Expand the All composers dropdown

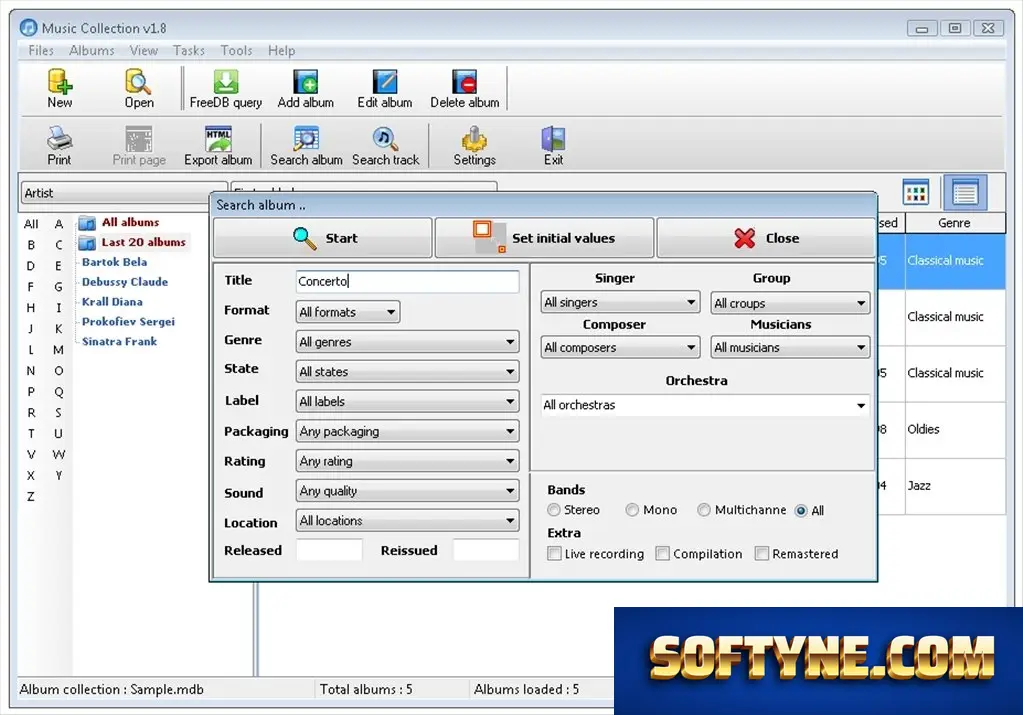click(x=620, y=348)
